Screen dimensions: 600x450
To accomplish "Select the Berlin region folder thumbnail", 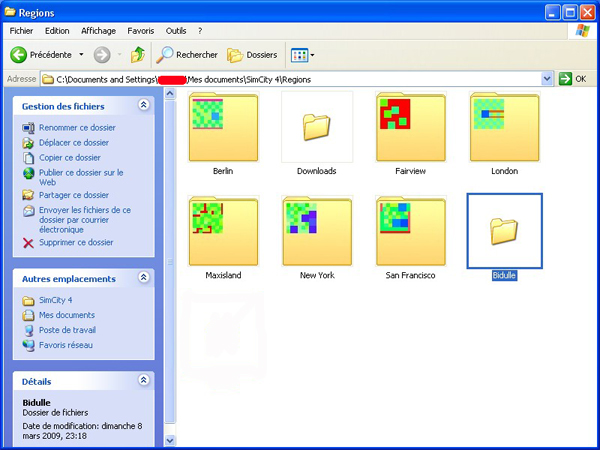I will click(x=223, y=127).
